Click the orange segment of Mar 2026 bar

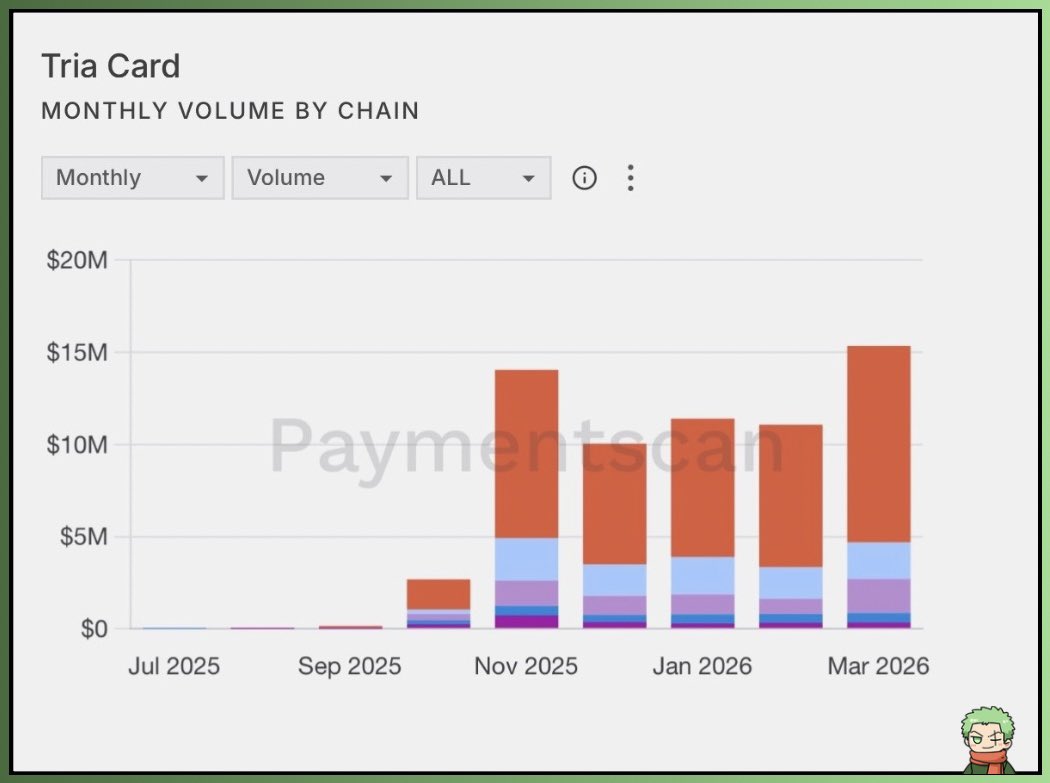(x=879, y=444)
